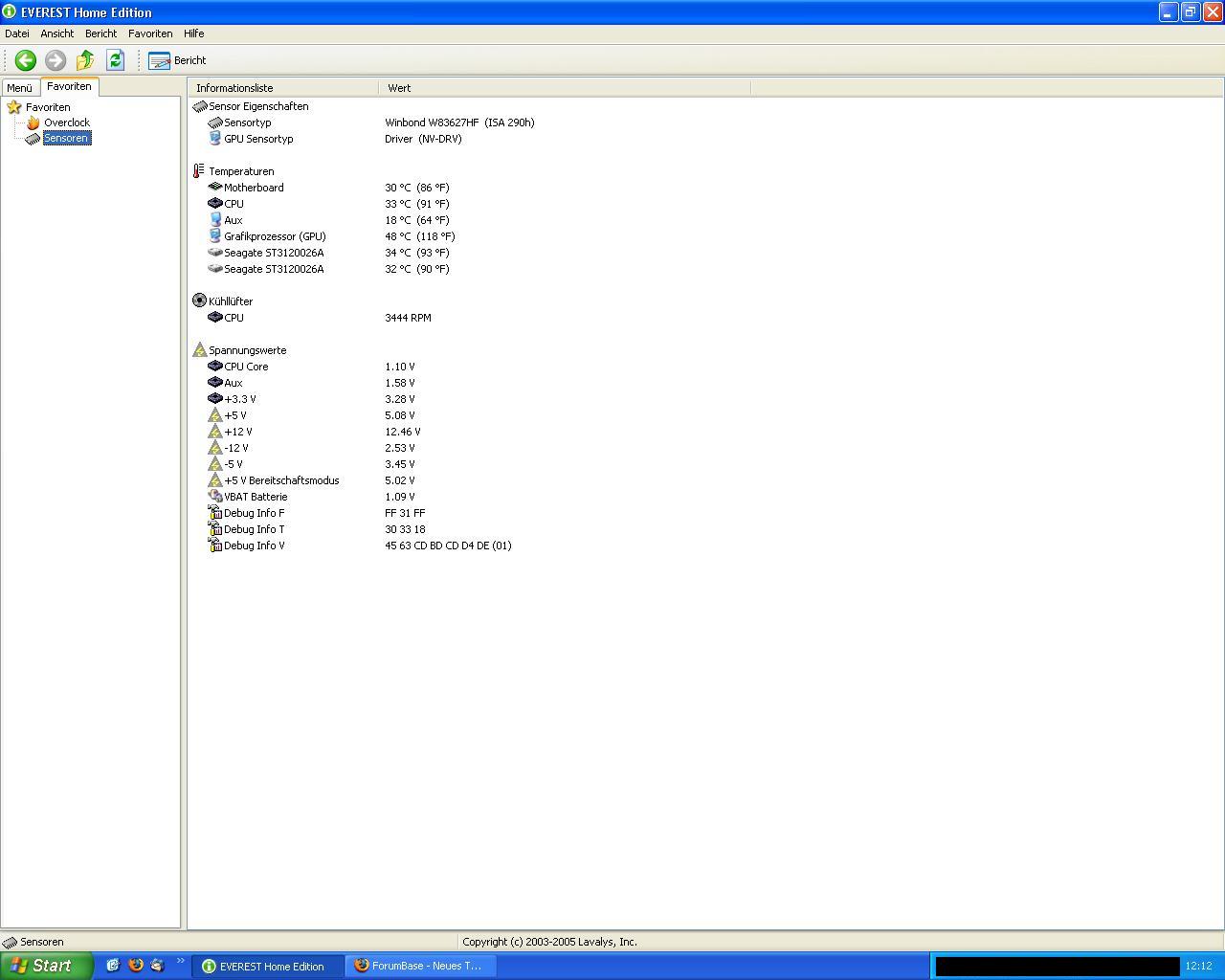1225x980 pixels.
Task: Click the VBAT Batterie icon
Action: pyautogui.click(x=215, y=497)
